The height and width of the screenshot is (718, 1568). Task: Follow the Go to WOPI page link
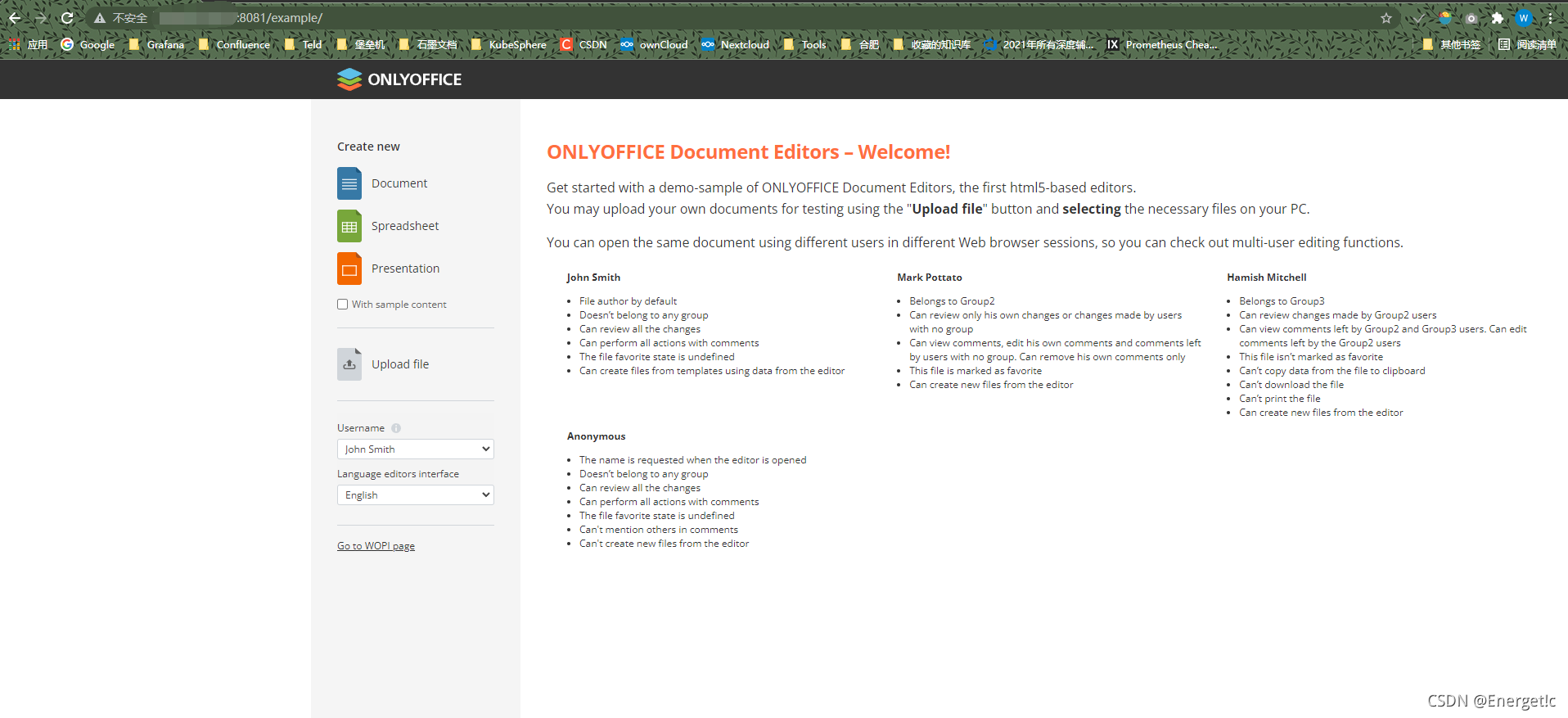(376, 546)
